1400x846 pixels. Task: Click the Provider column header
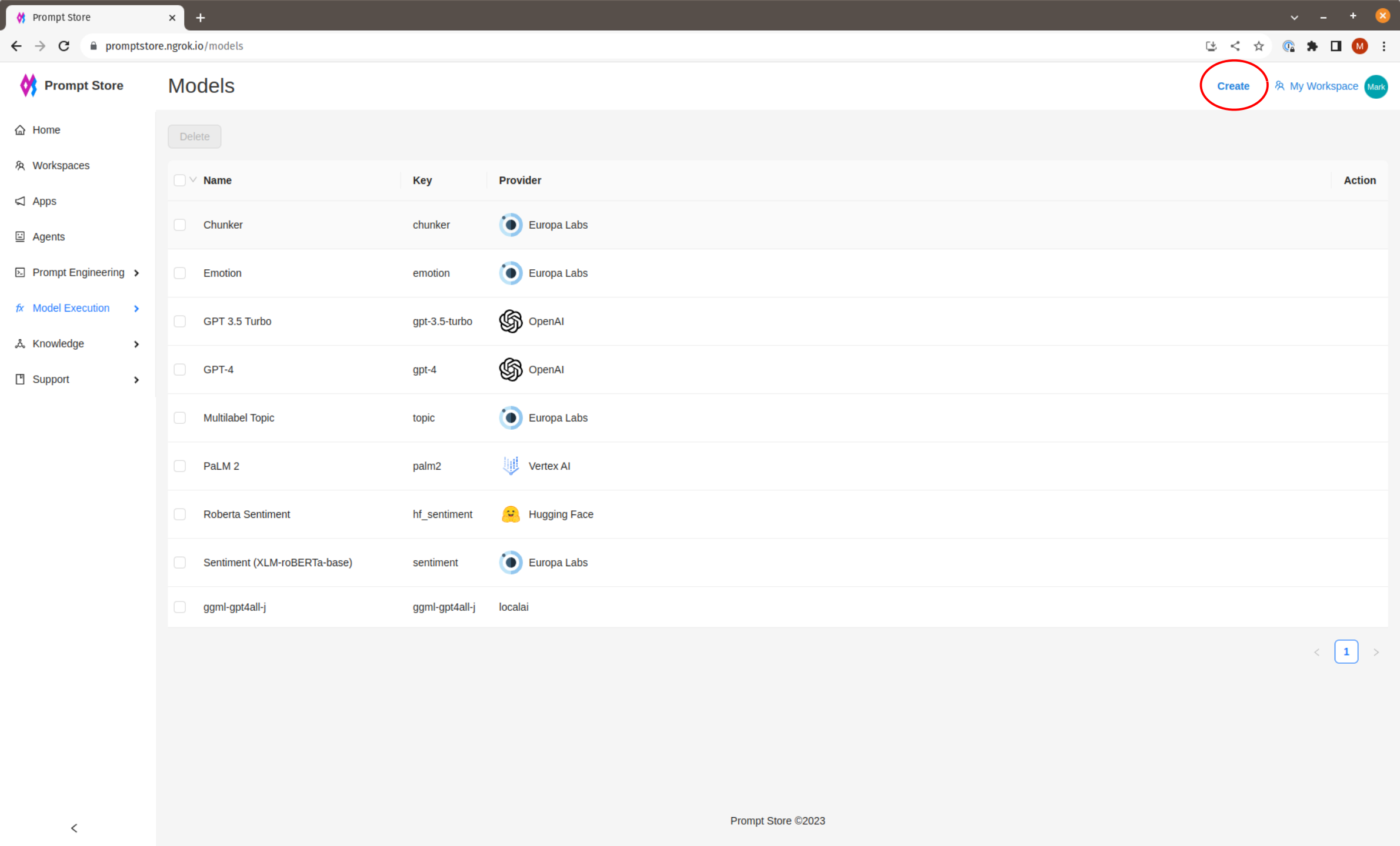tap(520, 180)
